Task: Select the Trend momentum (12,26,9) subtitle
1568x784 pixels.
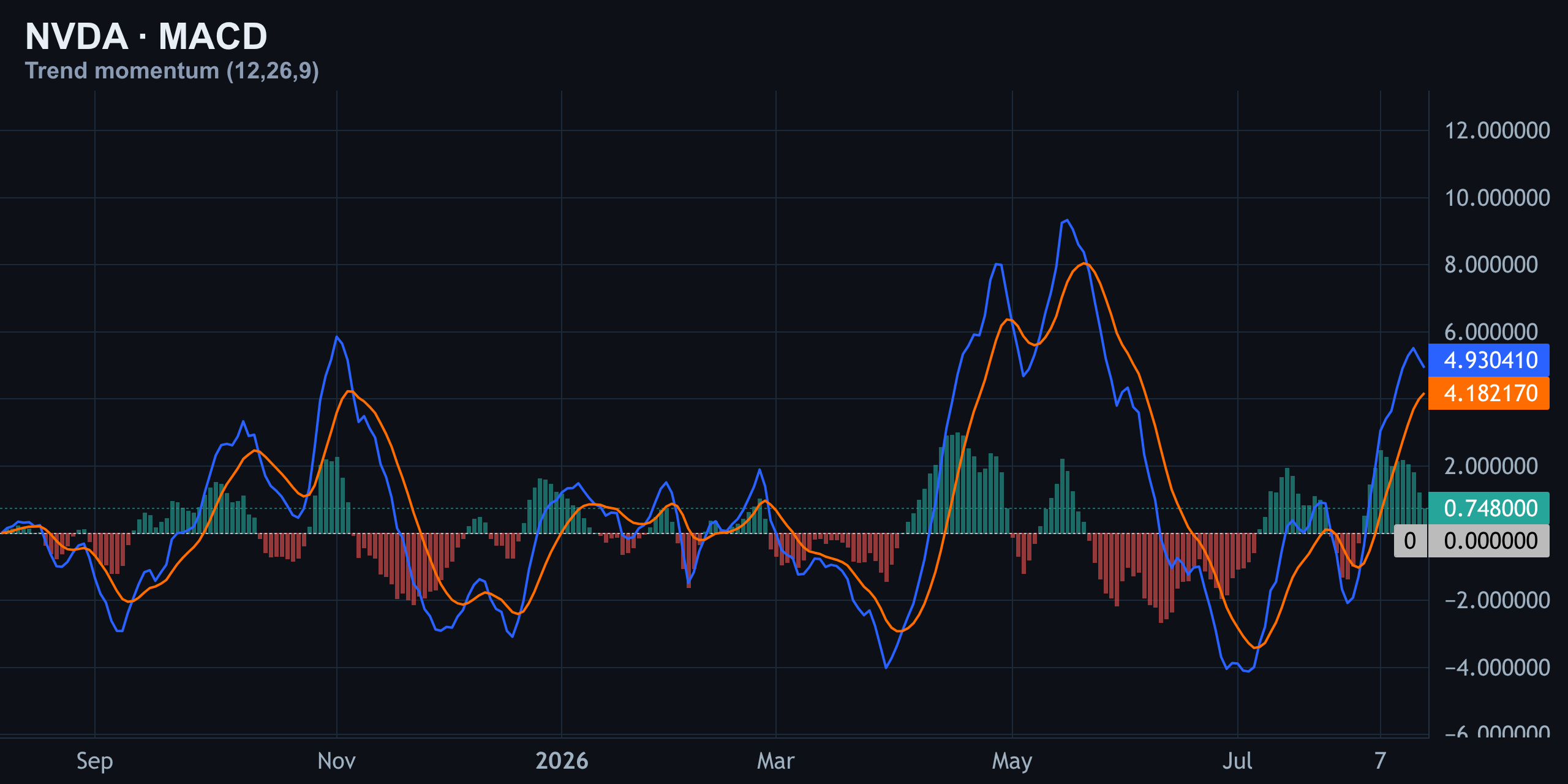Action: point(172,70)
